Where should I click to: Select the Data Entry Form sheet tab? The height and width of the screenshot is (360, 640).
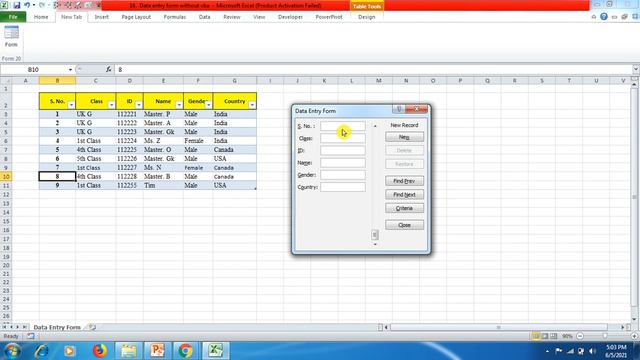pyautogui.click(x=57, y=327)
